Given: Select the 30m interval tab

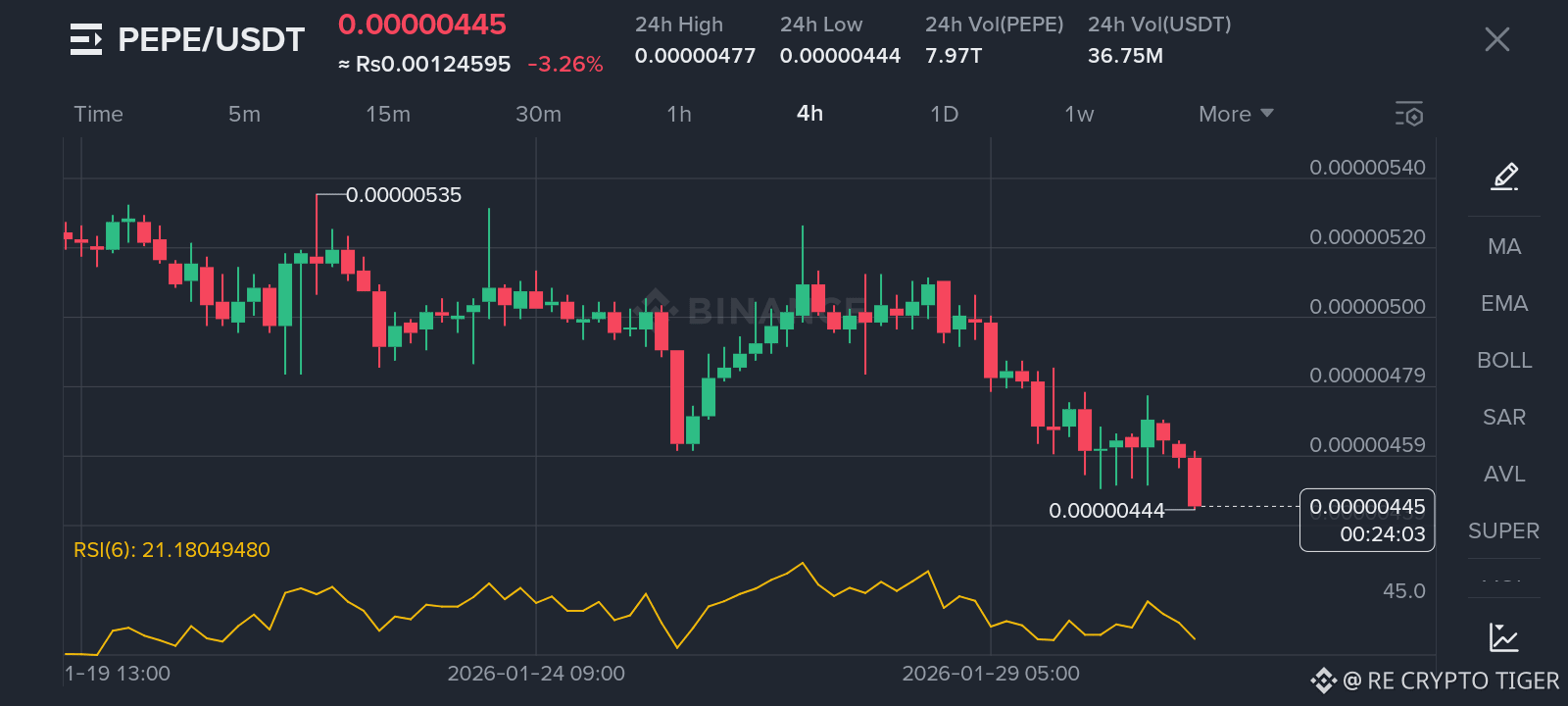Looking at the screenshot, I should (x=538, y=114).
